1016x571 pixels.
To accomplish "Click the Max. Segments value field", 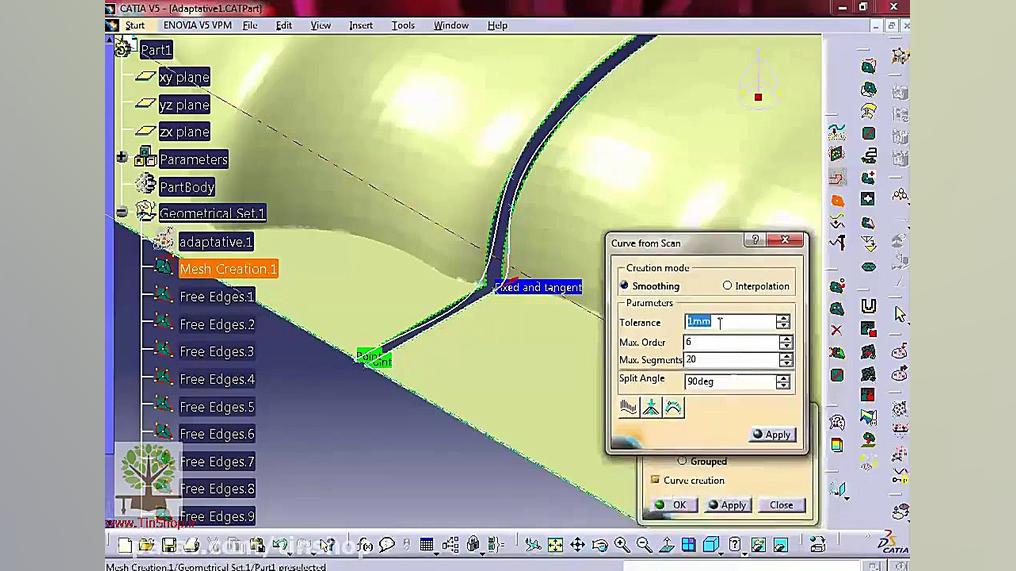I will 731,359.
